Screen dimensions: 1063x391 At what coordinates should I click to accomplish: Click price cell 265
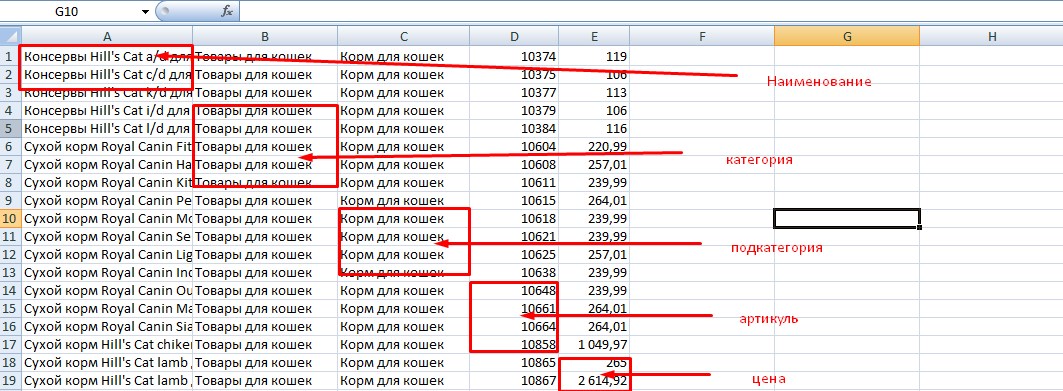594,362
